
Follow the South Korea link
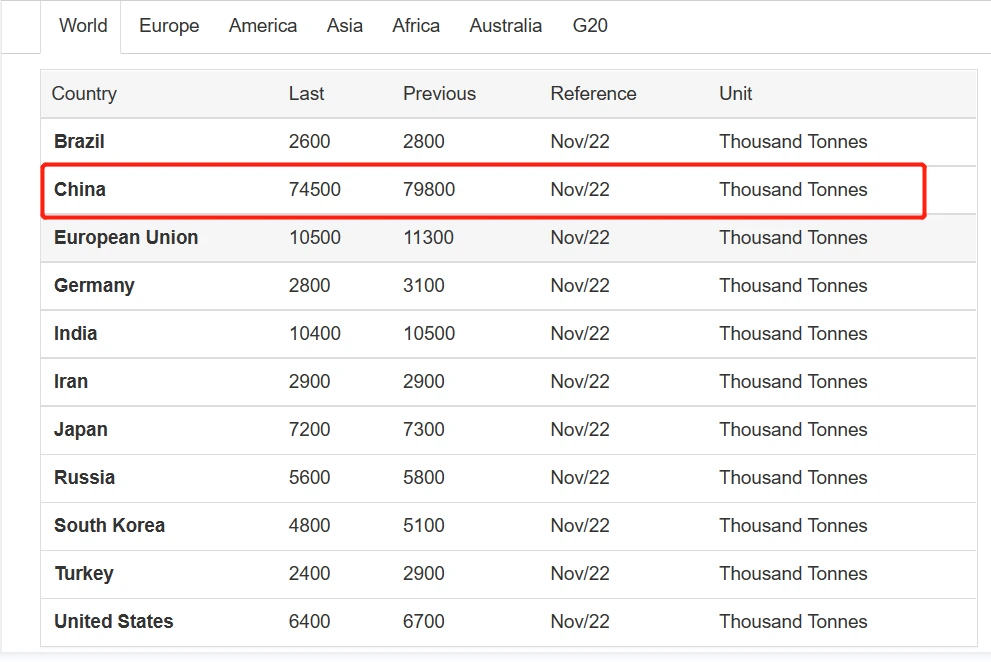point(109,525)
